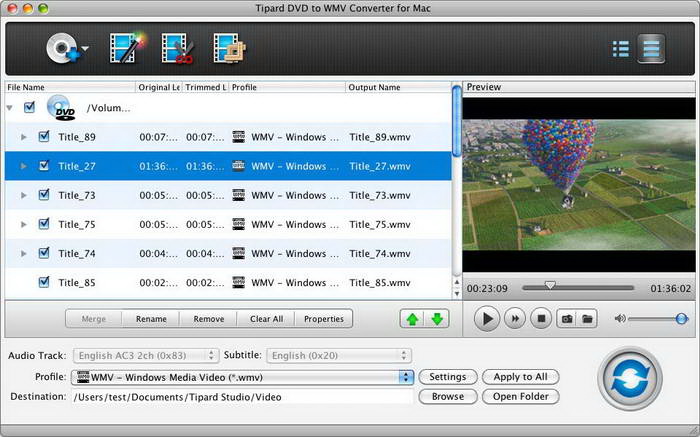This screenshot has width=700, height=437.
Task: Click the Clear All button
Action: 266,319
